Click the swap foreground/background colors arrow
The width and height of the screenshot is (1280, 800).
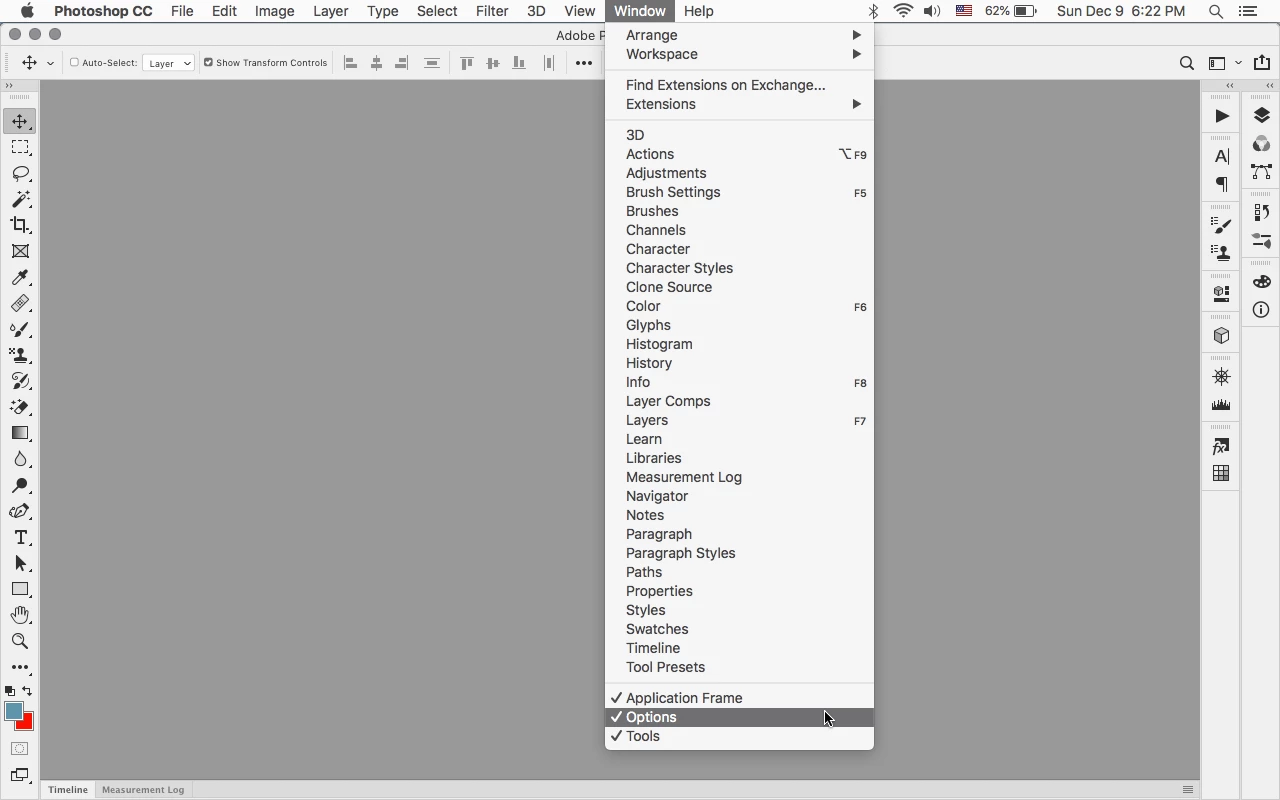tap(27, 691)
